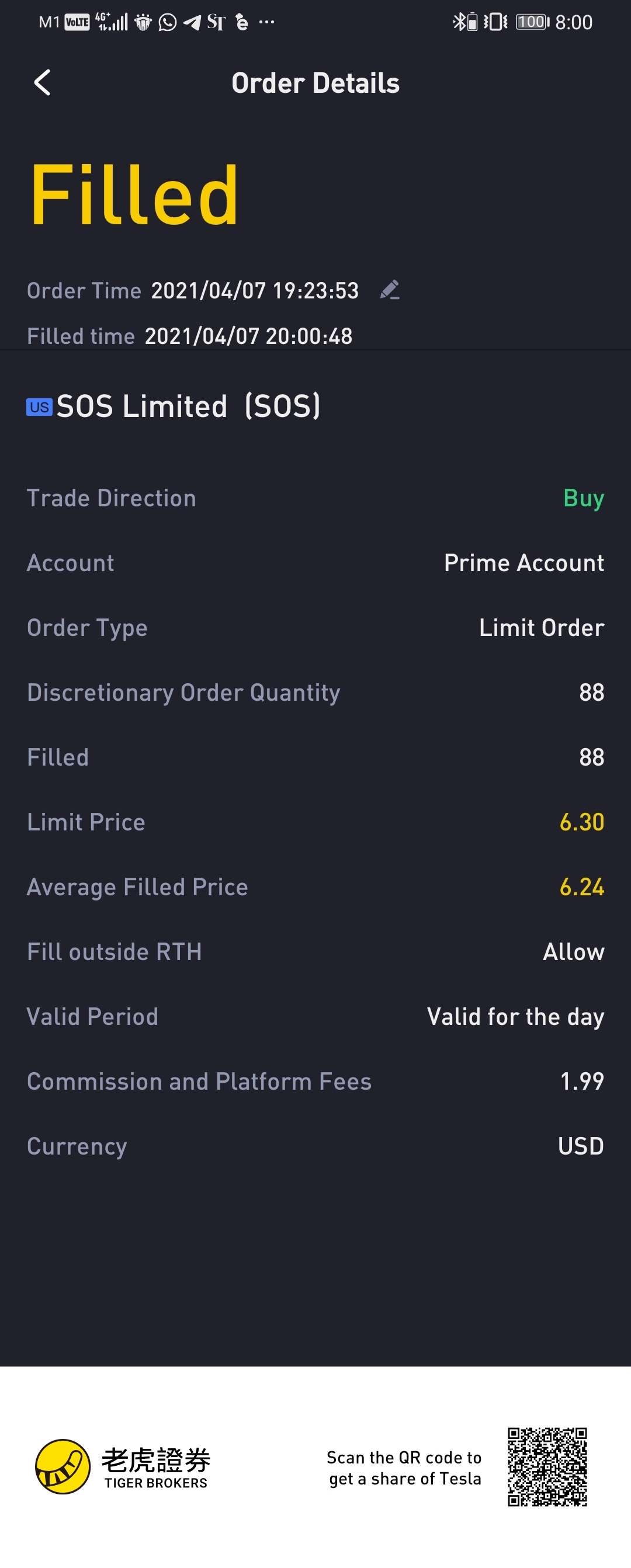The height and width of the screenshot is (1568, 631).
Task: Tap the QR code image
Action: coord(547,1466)
